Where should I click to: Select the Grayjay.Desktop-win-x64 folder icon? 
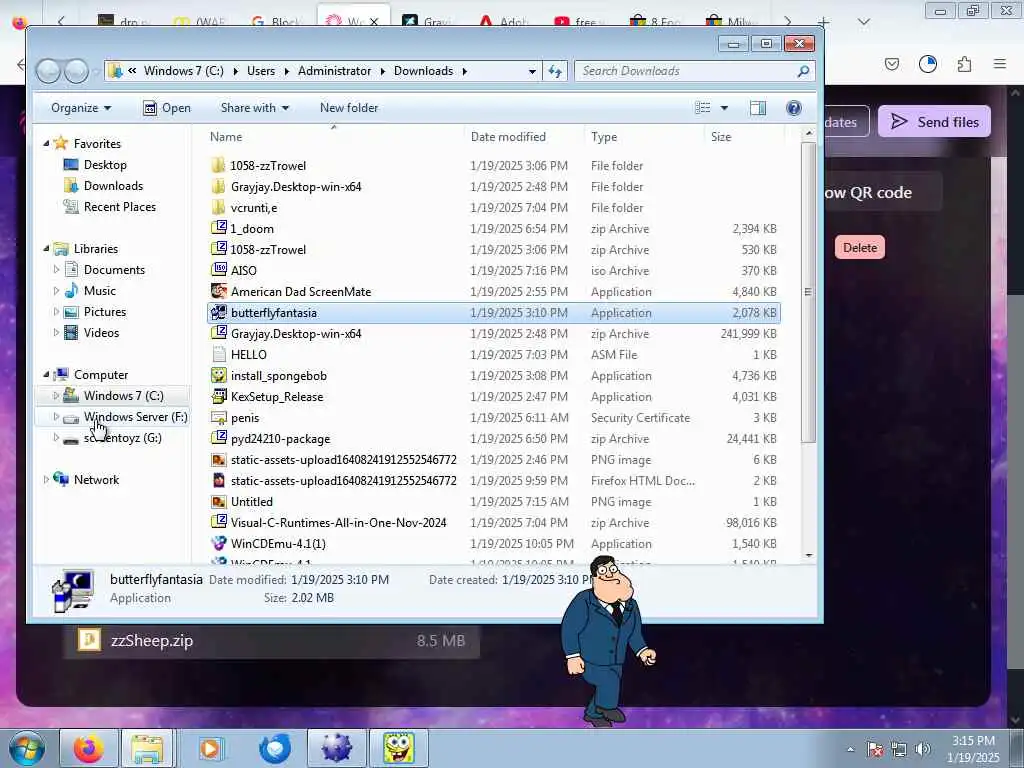tap(218, 186)
